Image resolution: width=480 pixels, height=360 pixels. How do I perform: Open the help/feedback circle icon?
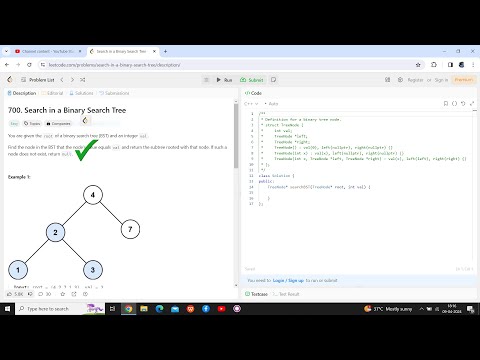pyautogui.click(x=85, y=294)
